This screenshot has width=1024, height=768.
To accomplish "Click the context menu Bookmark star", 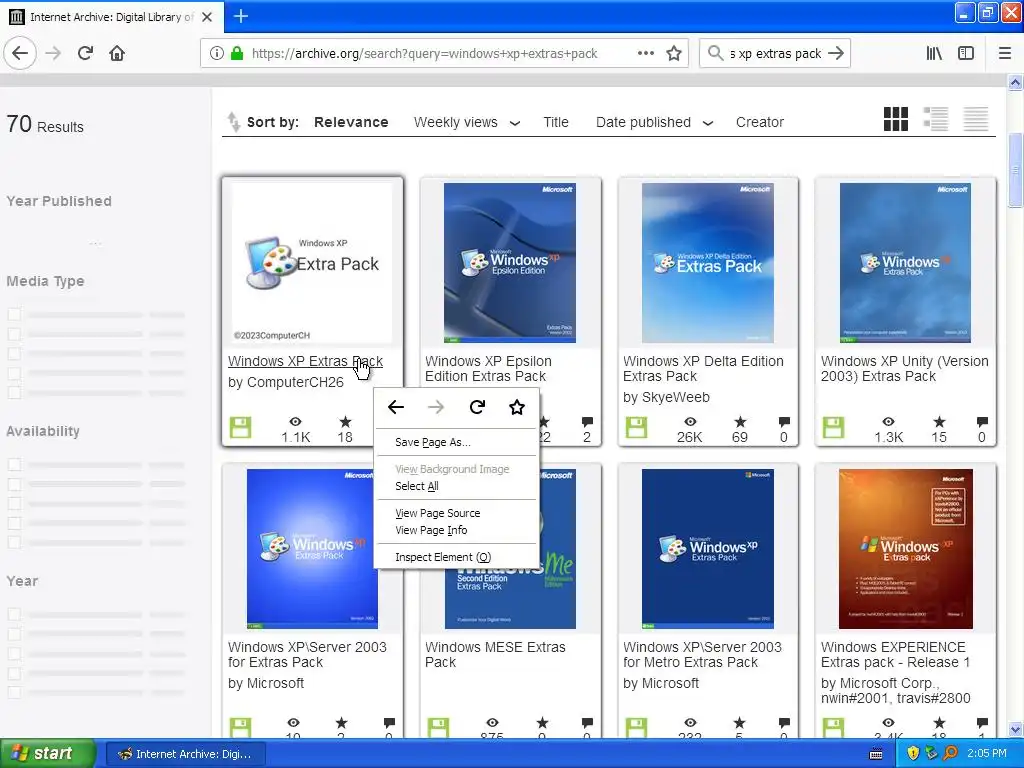I will [x=517, y=408].
